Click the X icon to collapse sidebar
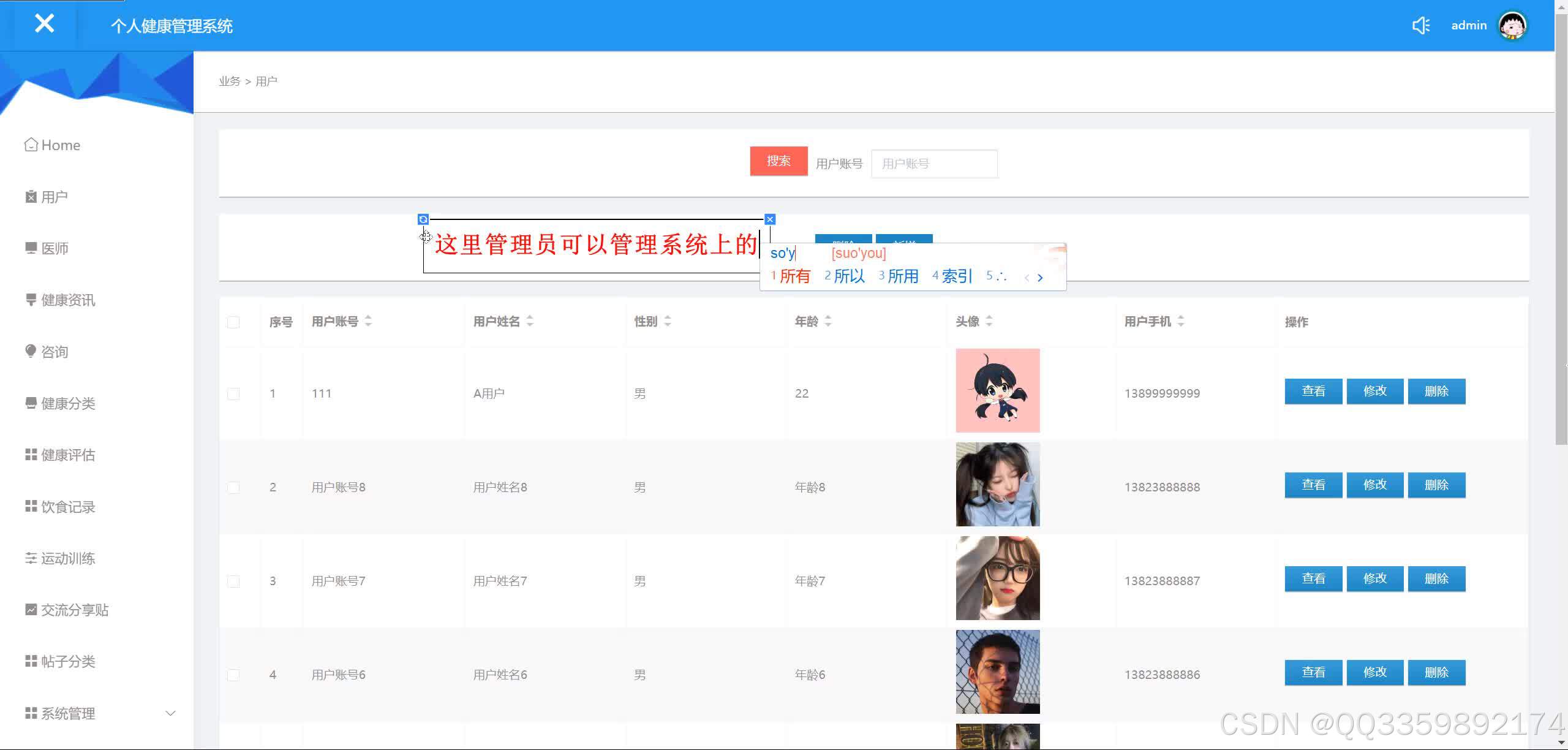 (44, 24)
